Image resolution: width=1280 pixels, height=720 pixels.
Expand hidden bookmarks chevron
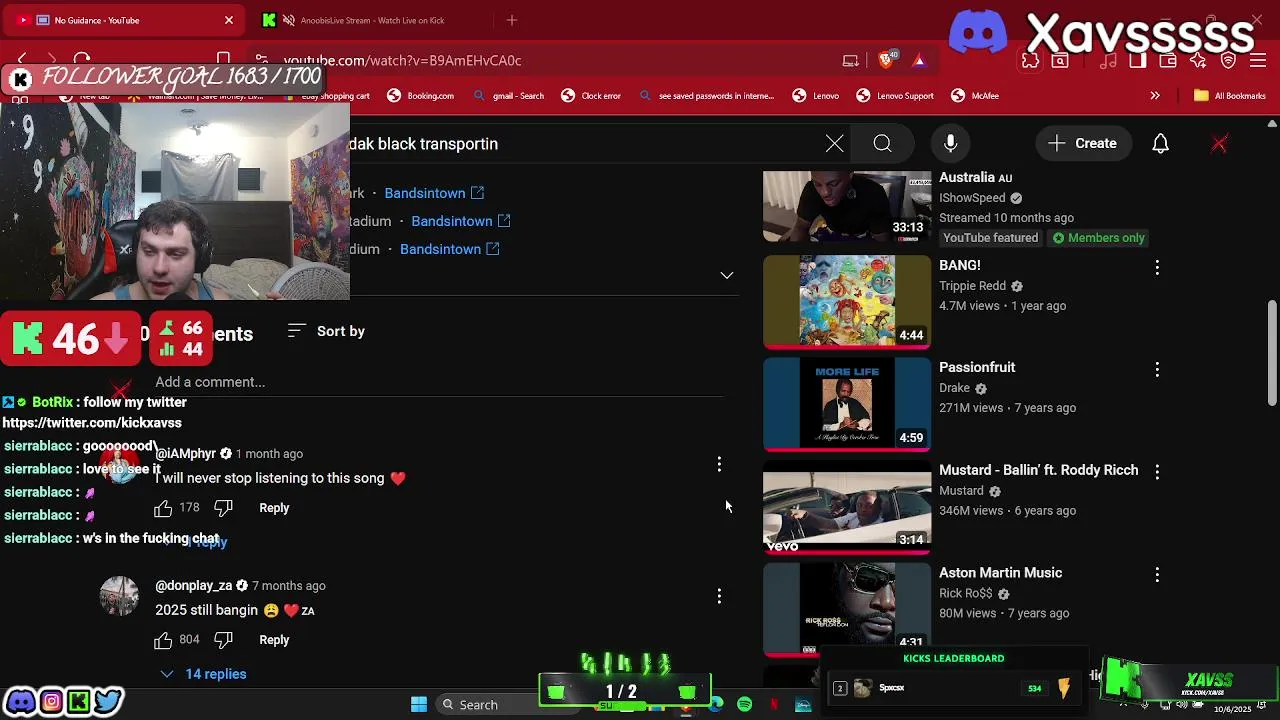click(1155, 96)
